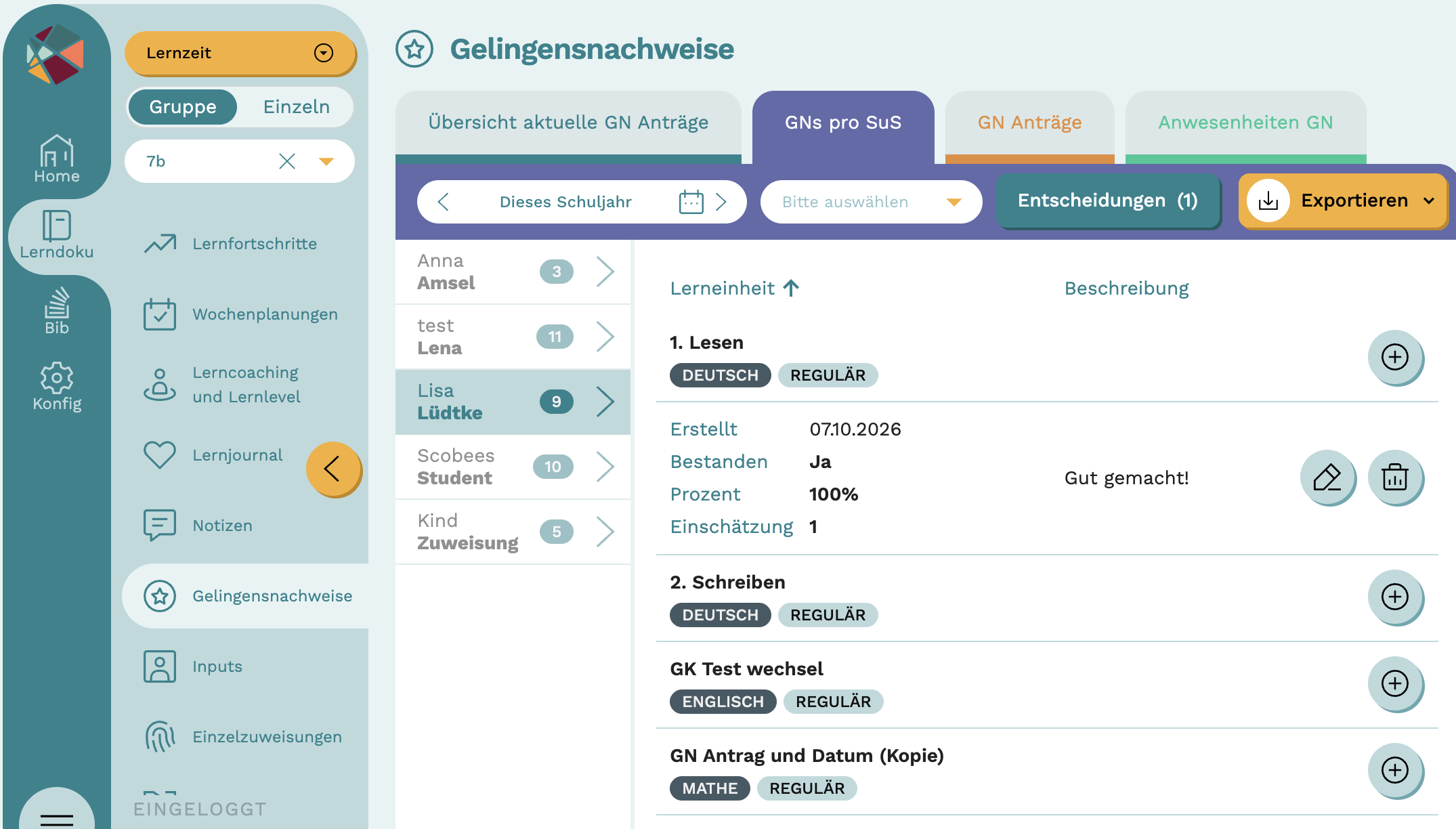
Task: Open the Notizen notes icon
Action: click(160, 525)
